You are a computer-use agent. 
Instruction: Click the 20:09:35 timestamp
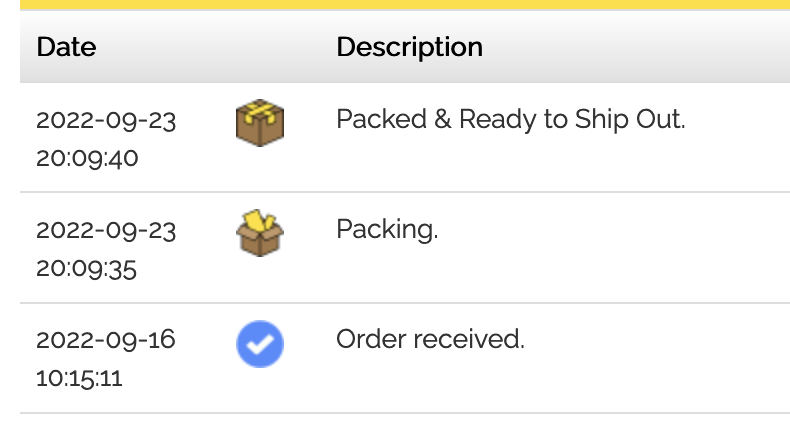tap(87, 268)
